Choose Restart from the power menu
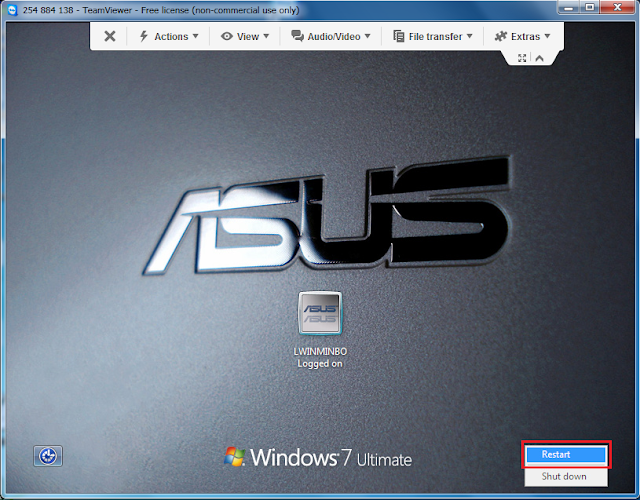 point(566,454)
